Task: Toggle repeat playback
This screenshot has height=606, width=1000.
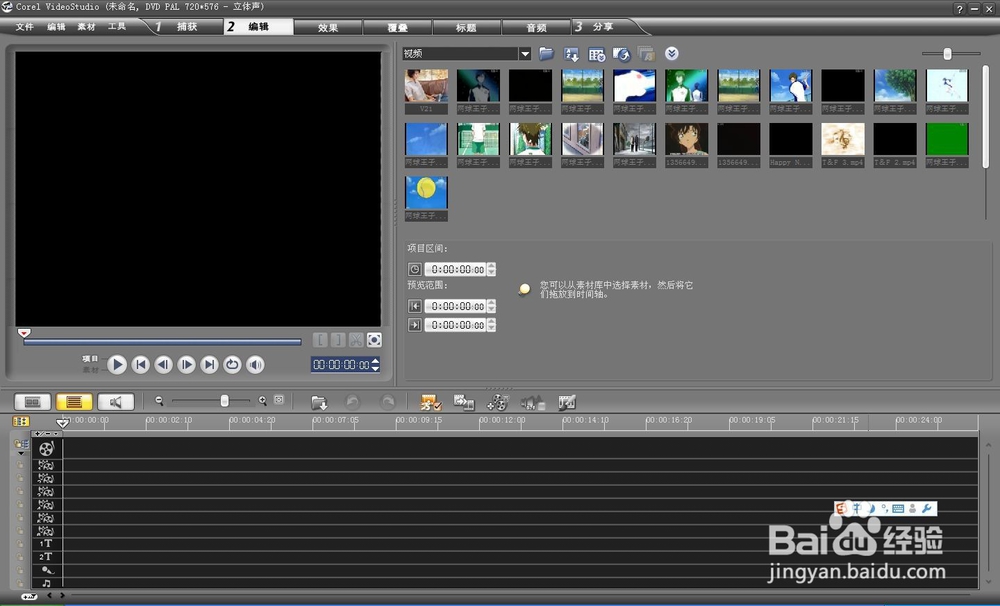Action: [x=232, y=365]
